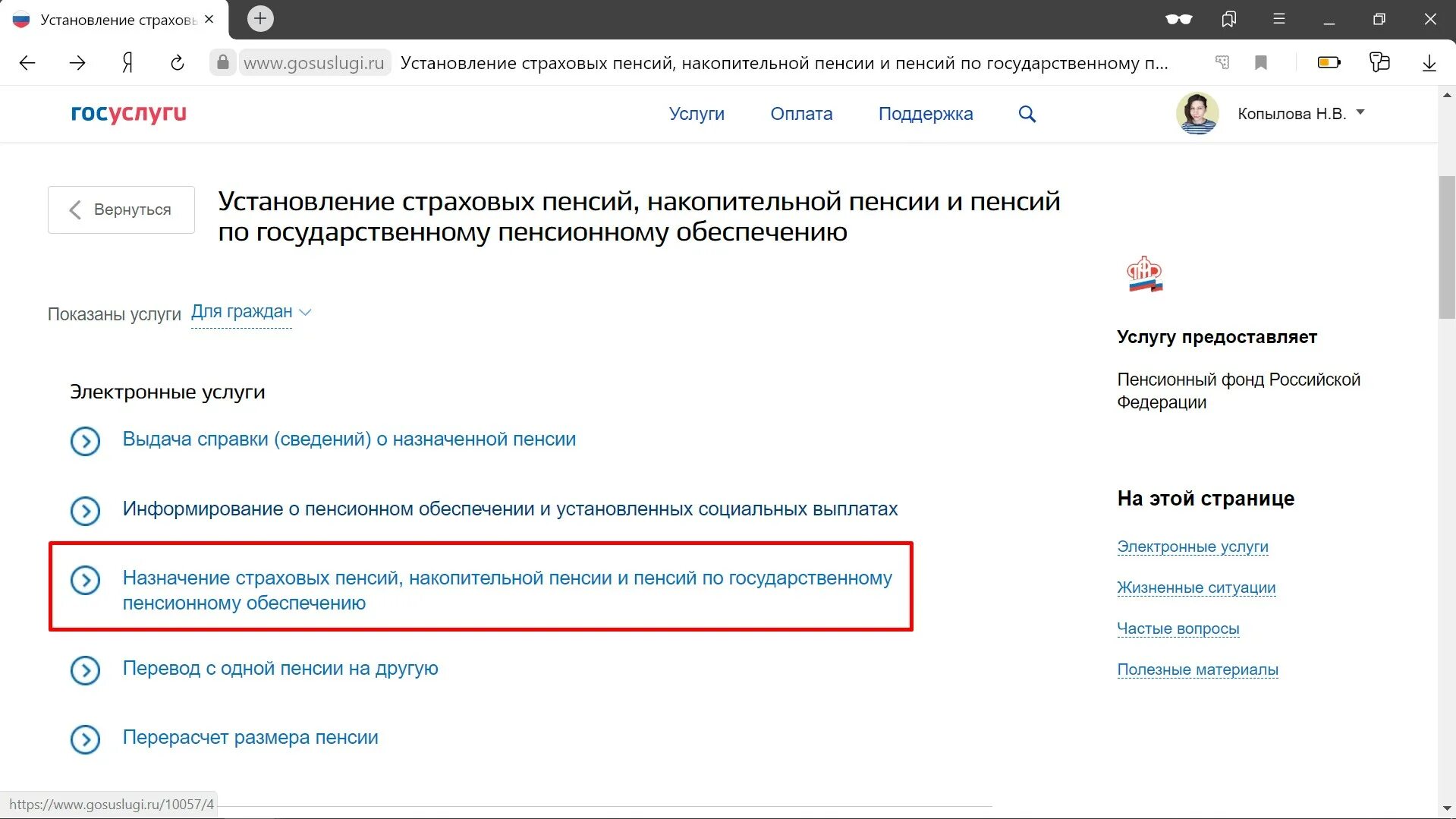Click the Госуслуги logo
The height and width of the screenshot is (819, 1456).
128,113
